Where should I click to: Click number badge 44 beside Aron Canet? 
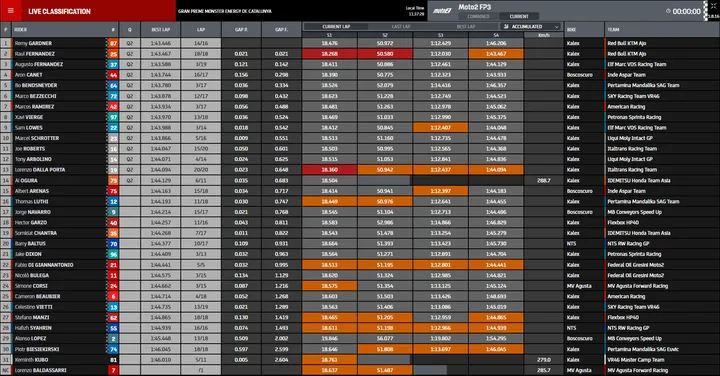pyautogui.click(x=113, y=75)
